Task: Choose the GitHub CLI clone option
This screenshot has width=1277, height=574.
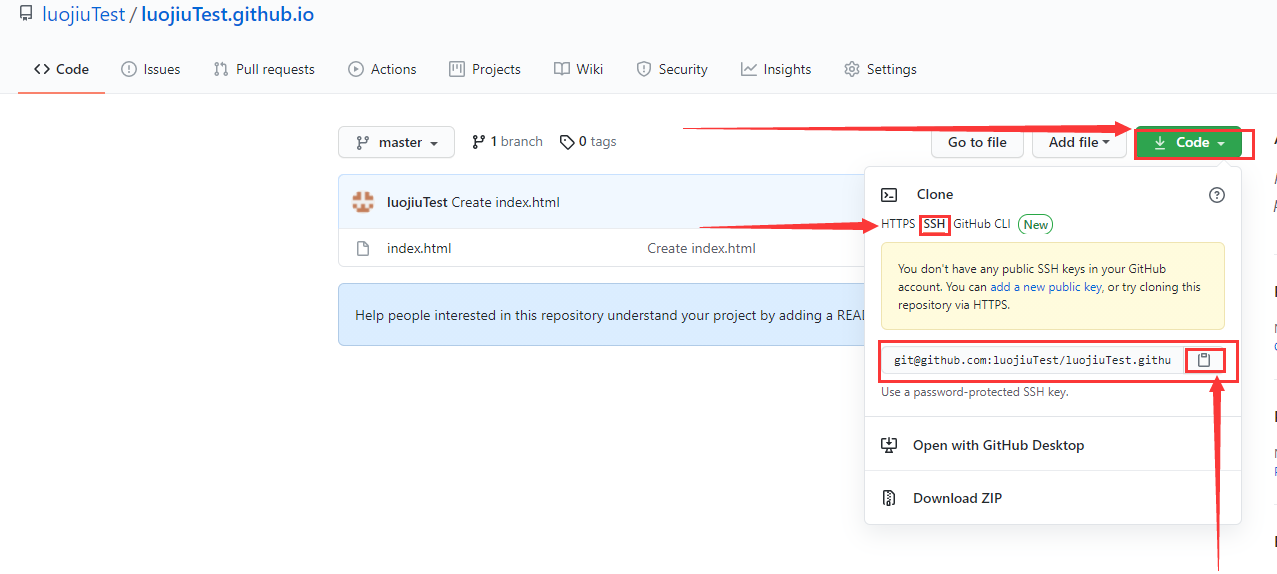Action: pyautogui.click(x=981, y=224)
